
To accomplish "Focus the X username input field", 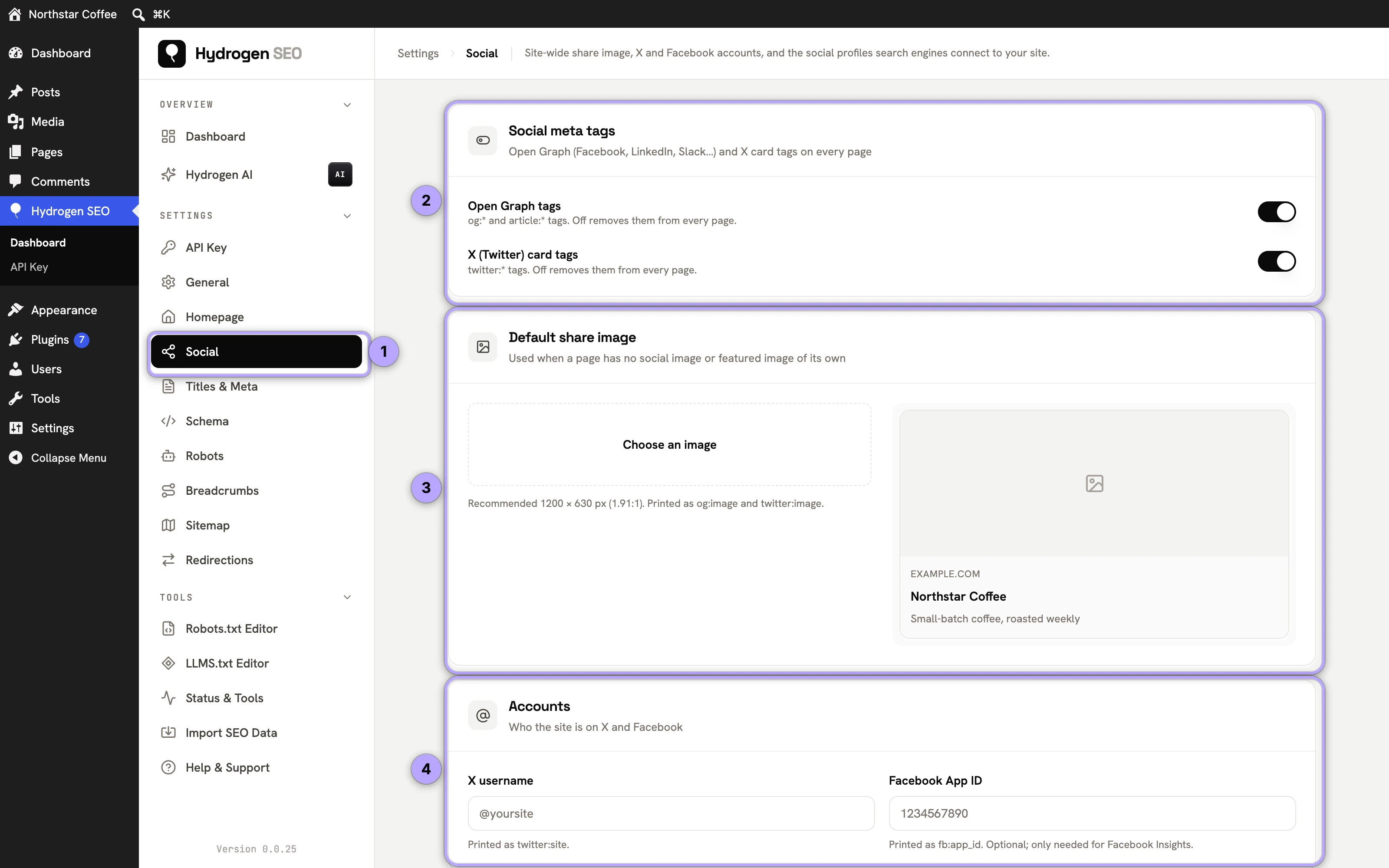I will (671, 813).
